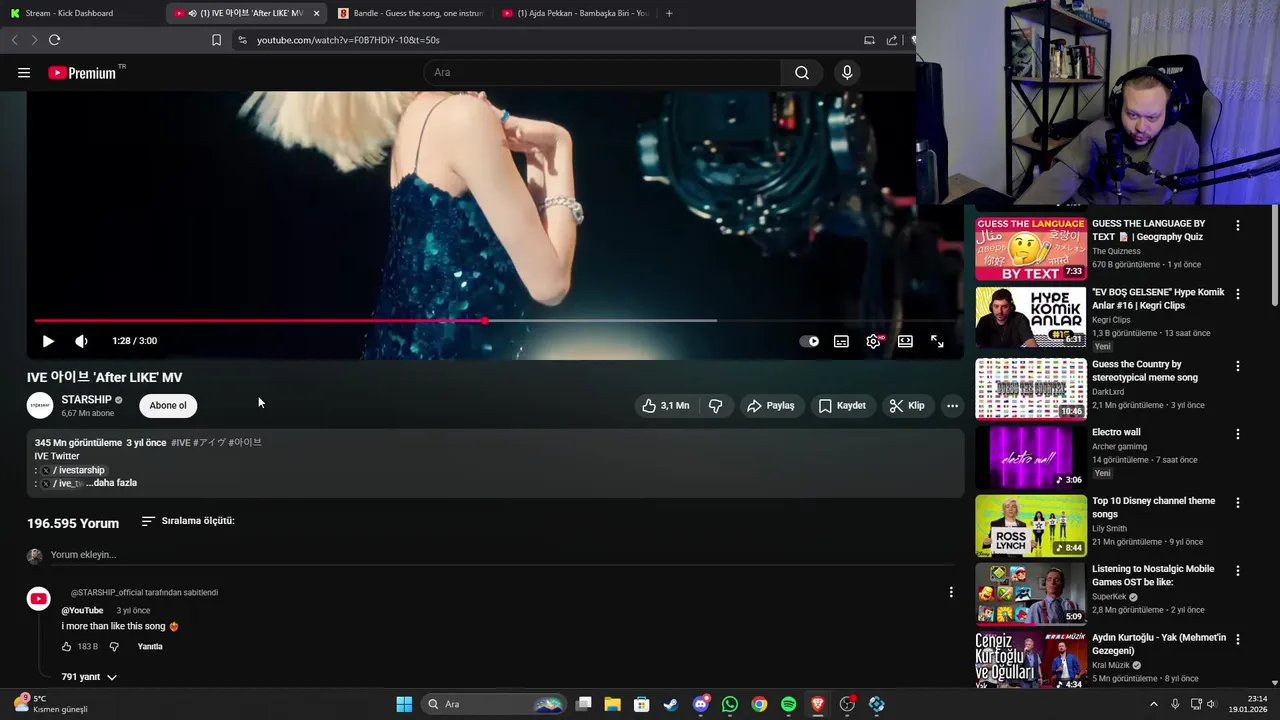Open options for EV BOŞ GELSENE video

tap(1238, 294)
